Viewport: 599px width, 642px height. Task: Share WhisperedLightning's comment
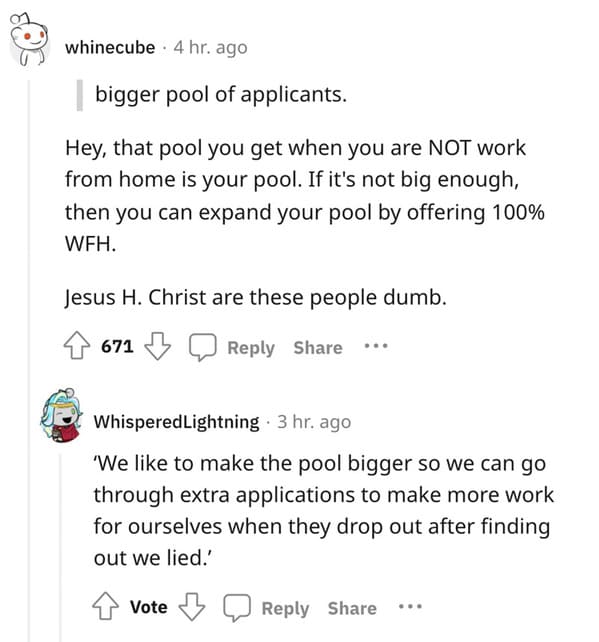(x=352, y=608)
